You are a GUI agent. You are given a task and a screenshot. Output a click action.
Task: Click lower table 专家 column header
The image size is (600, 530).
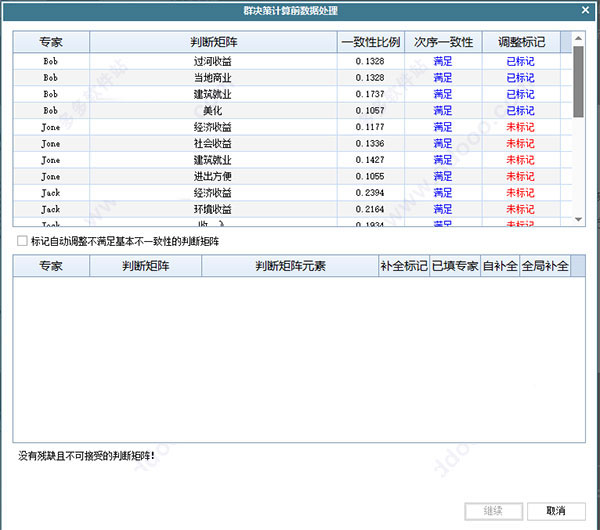[51, 266]
